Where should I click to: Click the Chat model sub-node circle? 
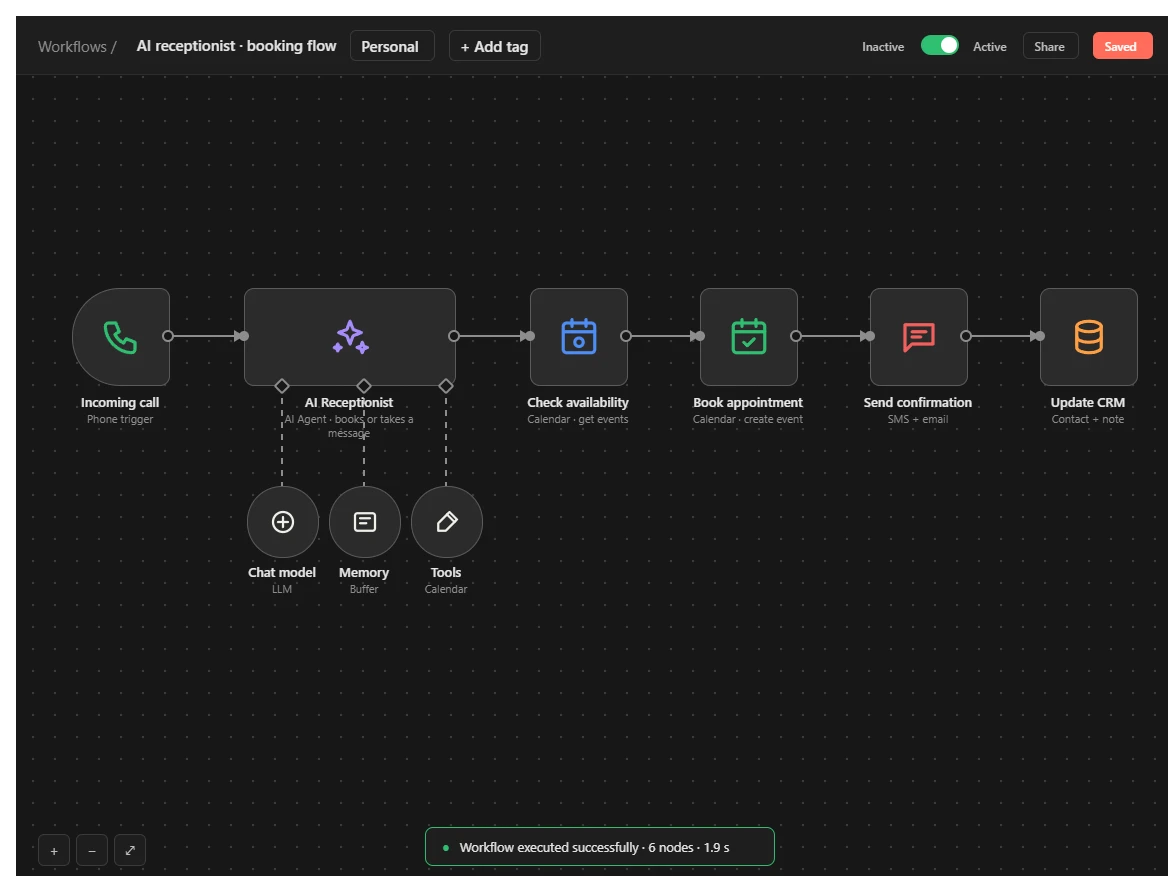coord(282,522)
